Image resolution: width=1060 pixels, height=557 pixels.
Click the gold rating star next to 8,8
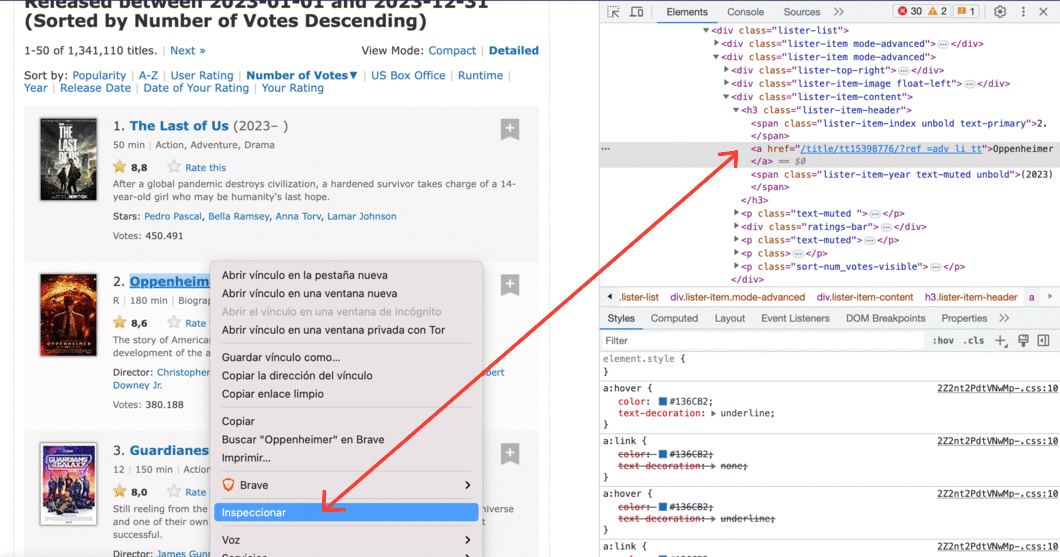tap(120, 166)
